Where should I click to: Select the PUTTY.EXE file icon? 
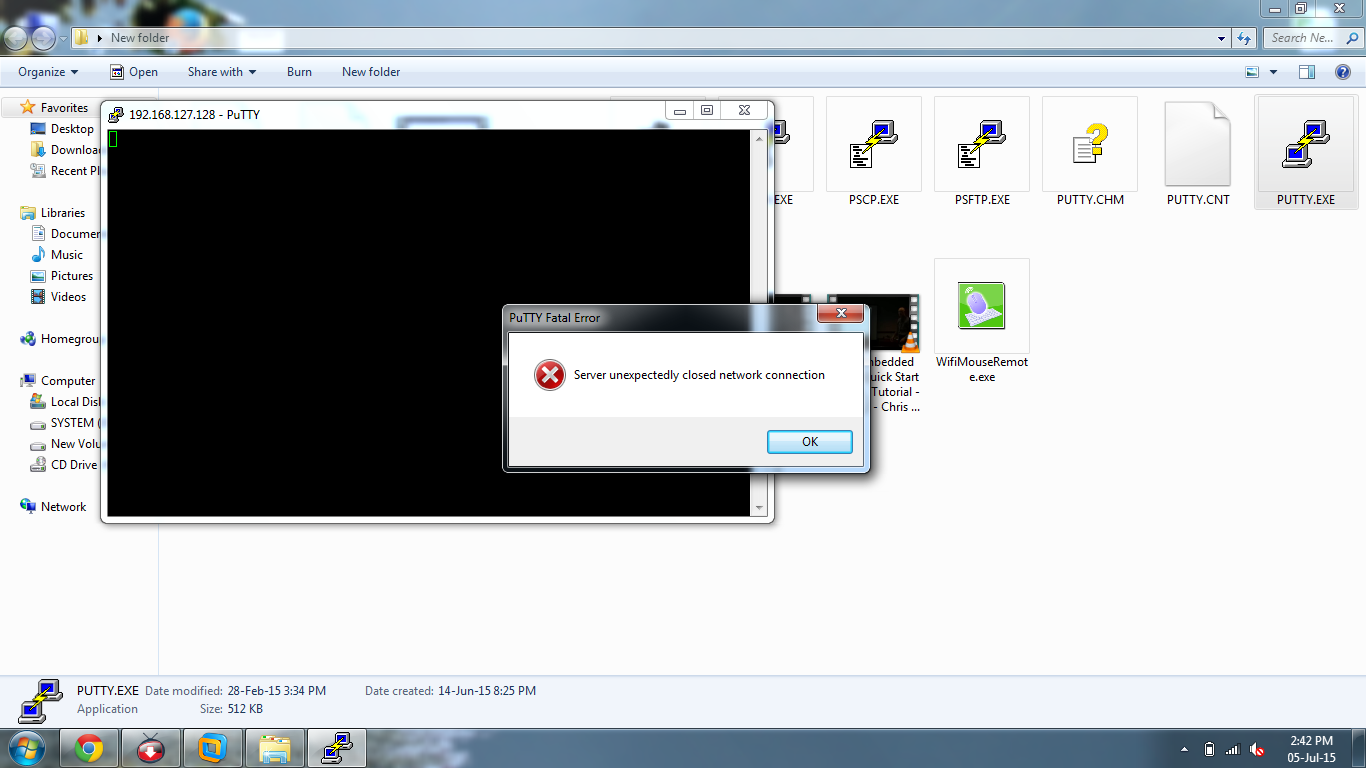click(x=1306, y=144)
